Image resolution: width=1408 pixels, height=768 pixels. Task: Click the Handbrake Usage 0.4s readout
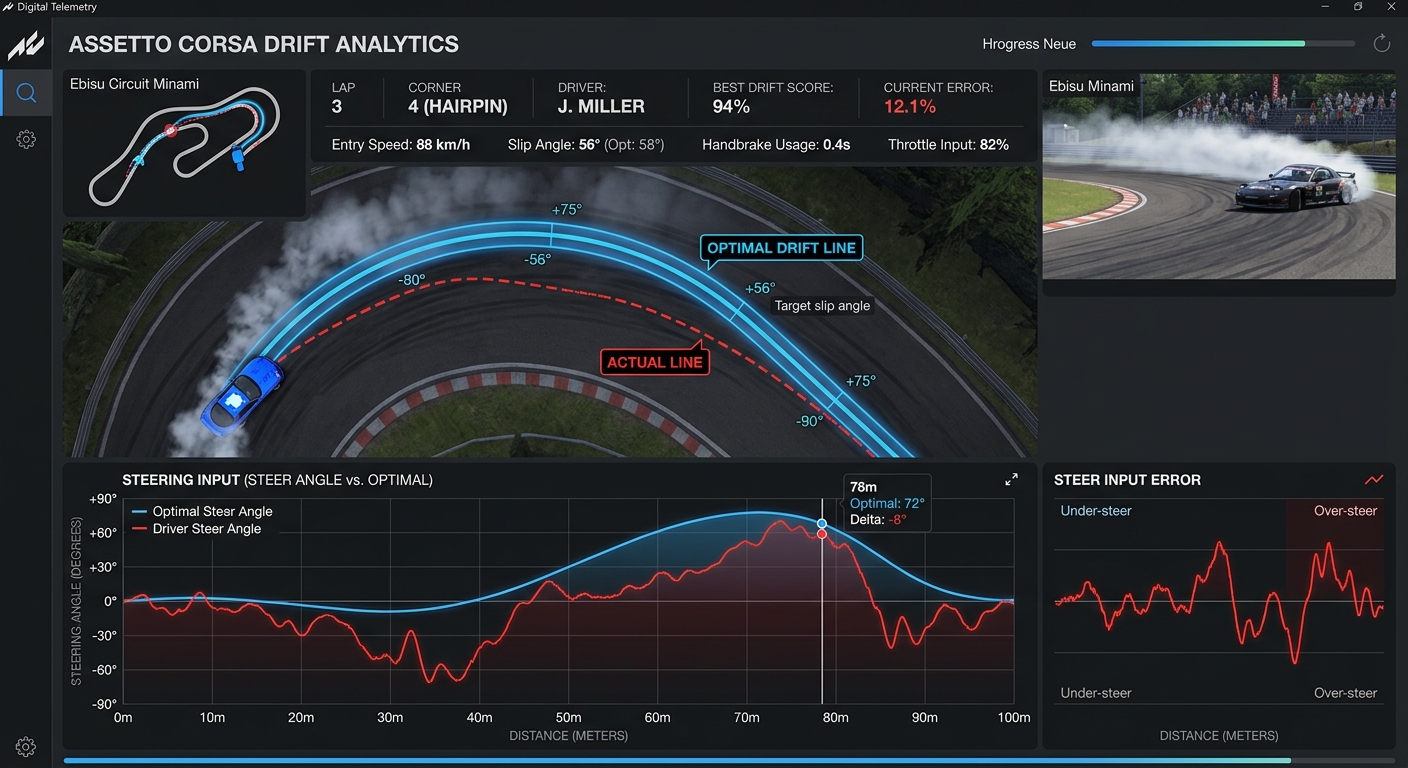coord(776,145)
